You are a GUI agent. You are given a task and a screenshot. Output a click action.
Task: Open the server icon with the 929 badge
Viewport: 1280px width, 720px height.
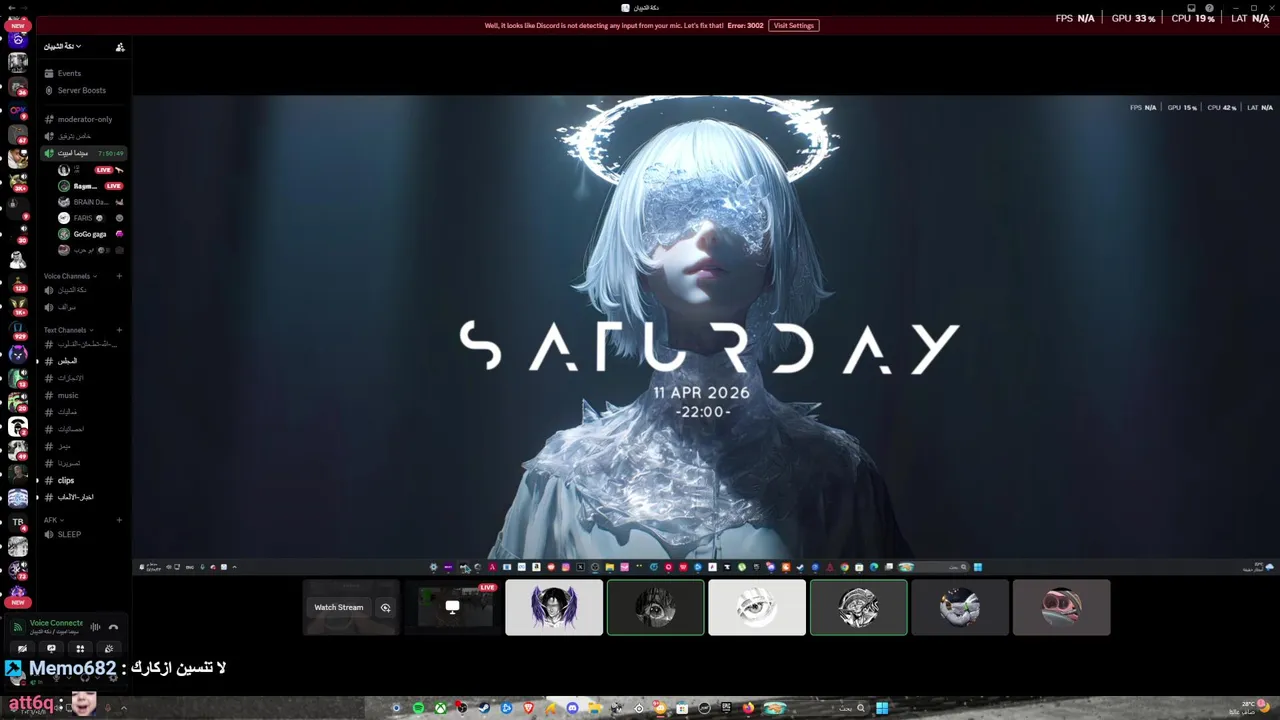click(18, 329)
